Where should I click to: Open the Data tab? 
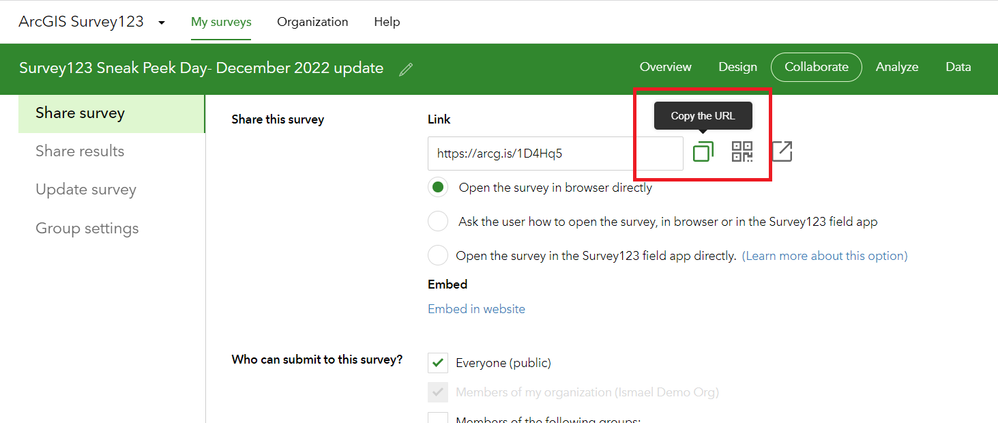(958, 67)
